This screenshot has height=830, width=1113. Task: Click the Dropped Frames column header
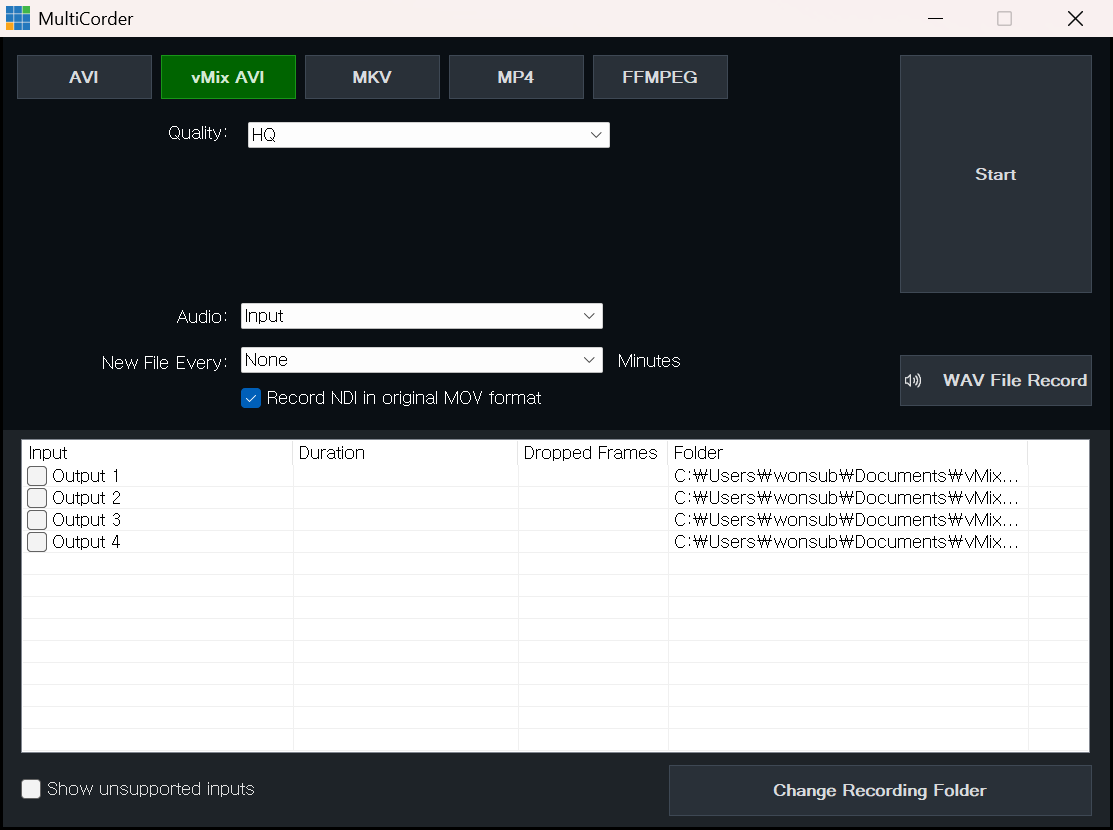[x=593, y=453]
